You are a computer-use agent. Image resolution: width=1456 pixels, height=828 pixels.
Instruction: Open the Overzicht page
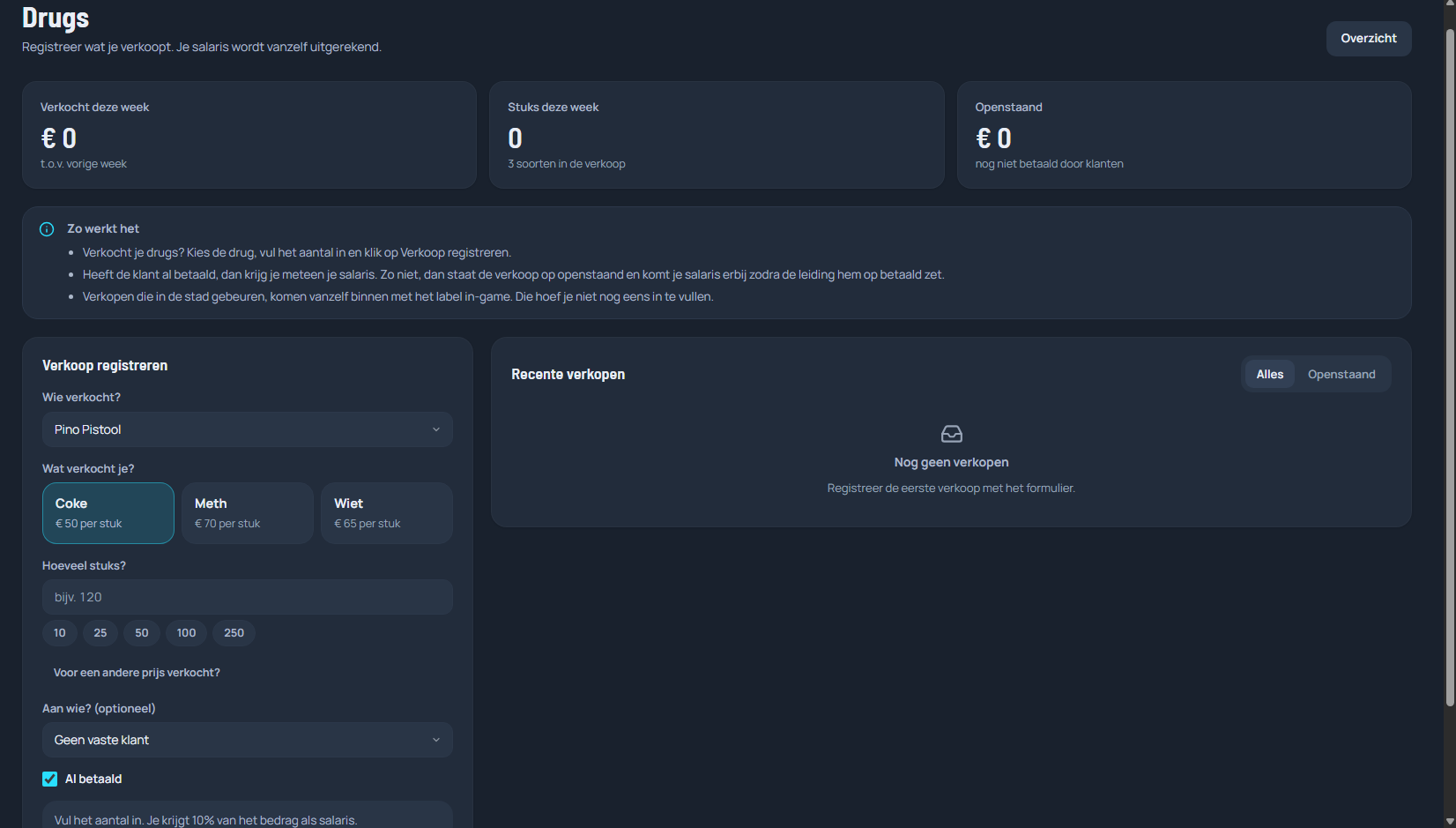tap(1369, 38)
